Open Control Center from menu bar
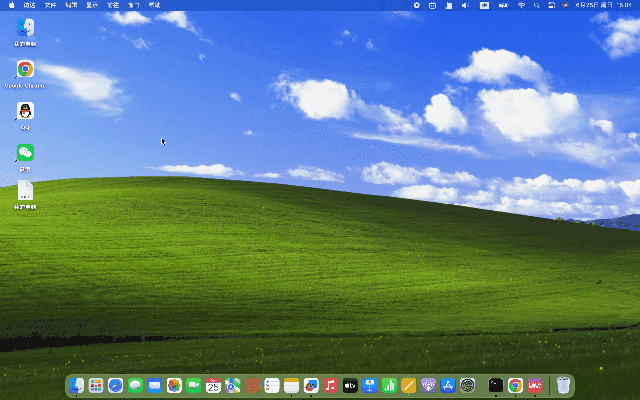This screenshot has width=640, height=400. coord(551,5)
